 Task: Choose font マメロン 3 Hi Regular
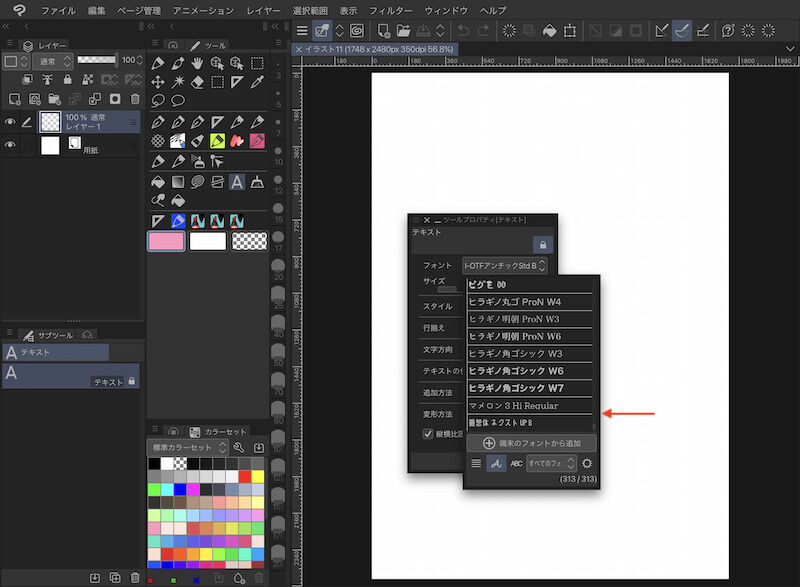point(530,405)
